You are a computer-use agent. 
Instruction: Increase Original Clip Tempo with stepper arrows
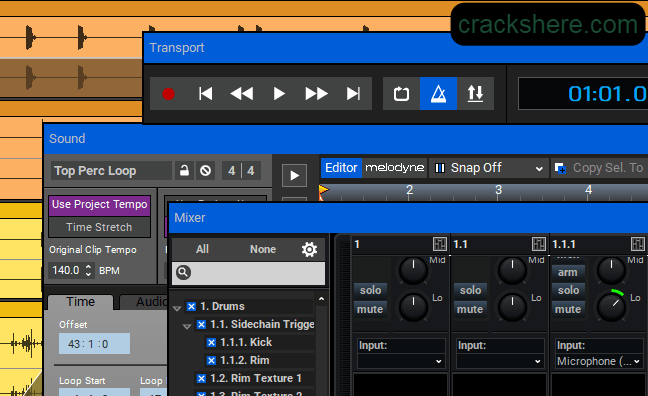[x=88, y=267]
